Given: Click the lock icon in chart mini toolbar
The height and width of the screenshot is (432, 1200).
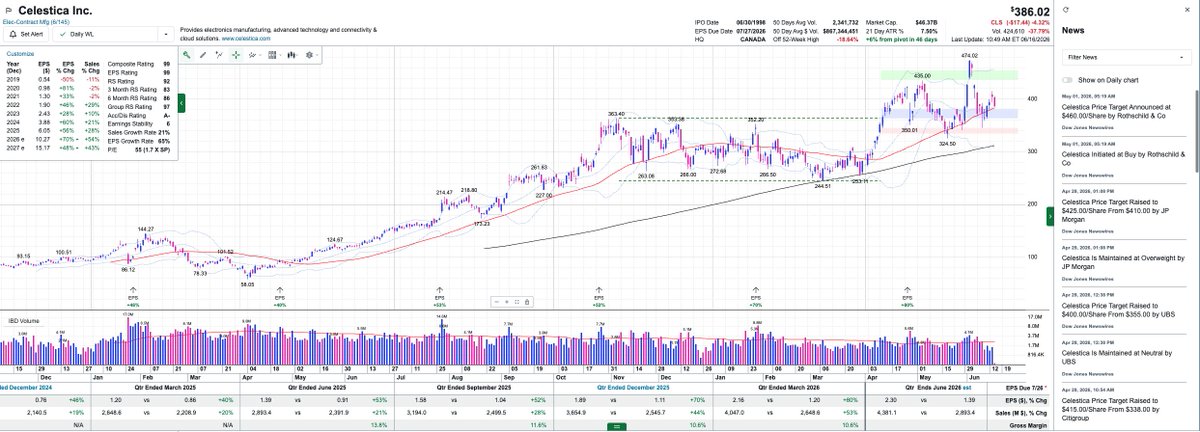Looking at the screenshot, I should [526, 301].
